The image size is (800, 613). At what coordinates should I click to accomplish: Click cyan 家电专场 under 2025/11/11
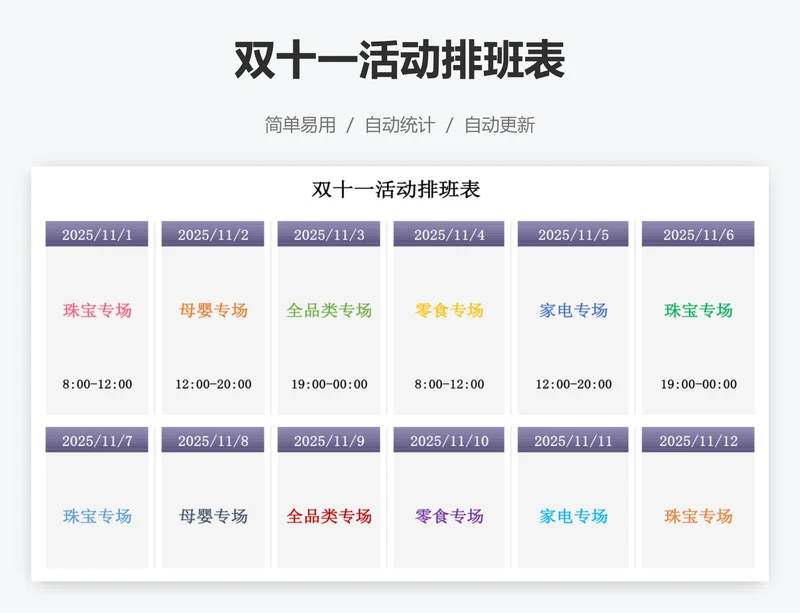(x=573, y=516)
